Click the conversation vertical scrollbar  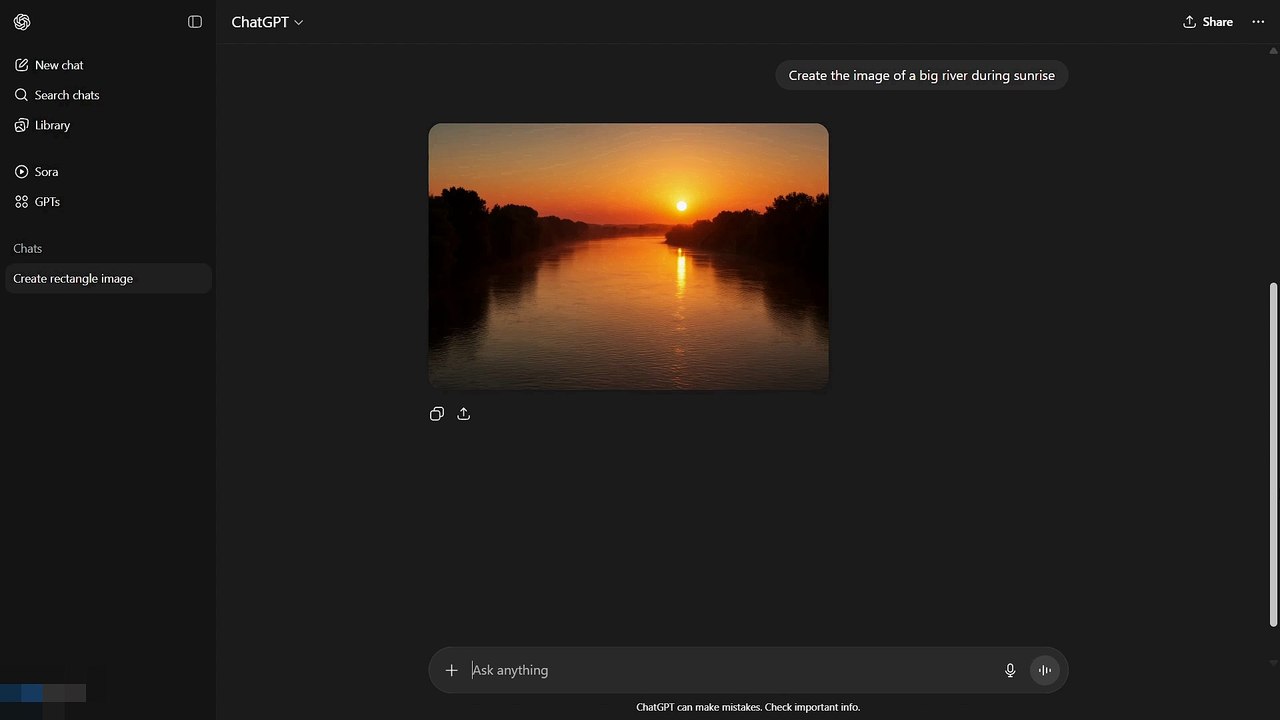pyautogui.click(x=1273, y=455)
